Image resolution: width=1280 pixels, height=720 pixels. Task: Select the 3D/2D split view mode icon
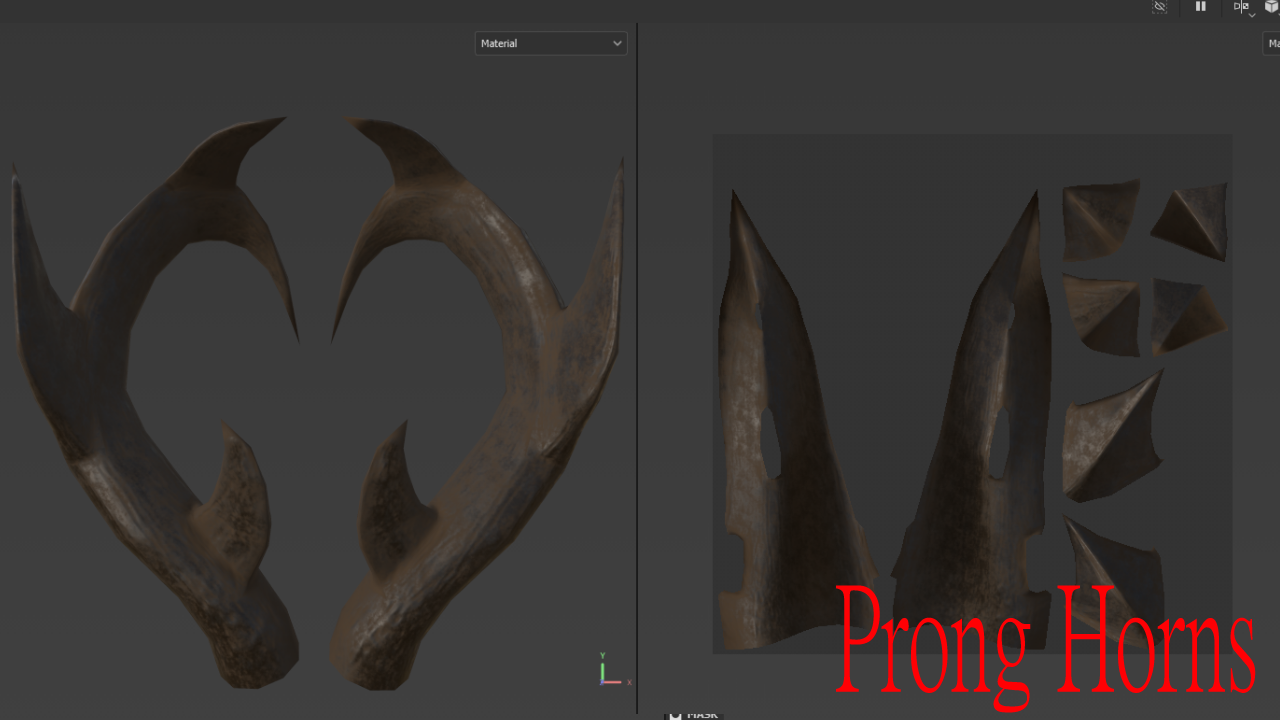point(1241,6)
